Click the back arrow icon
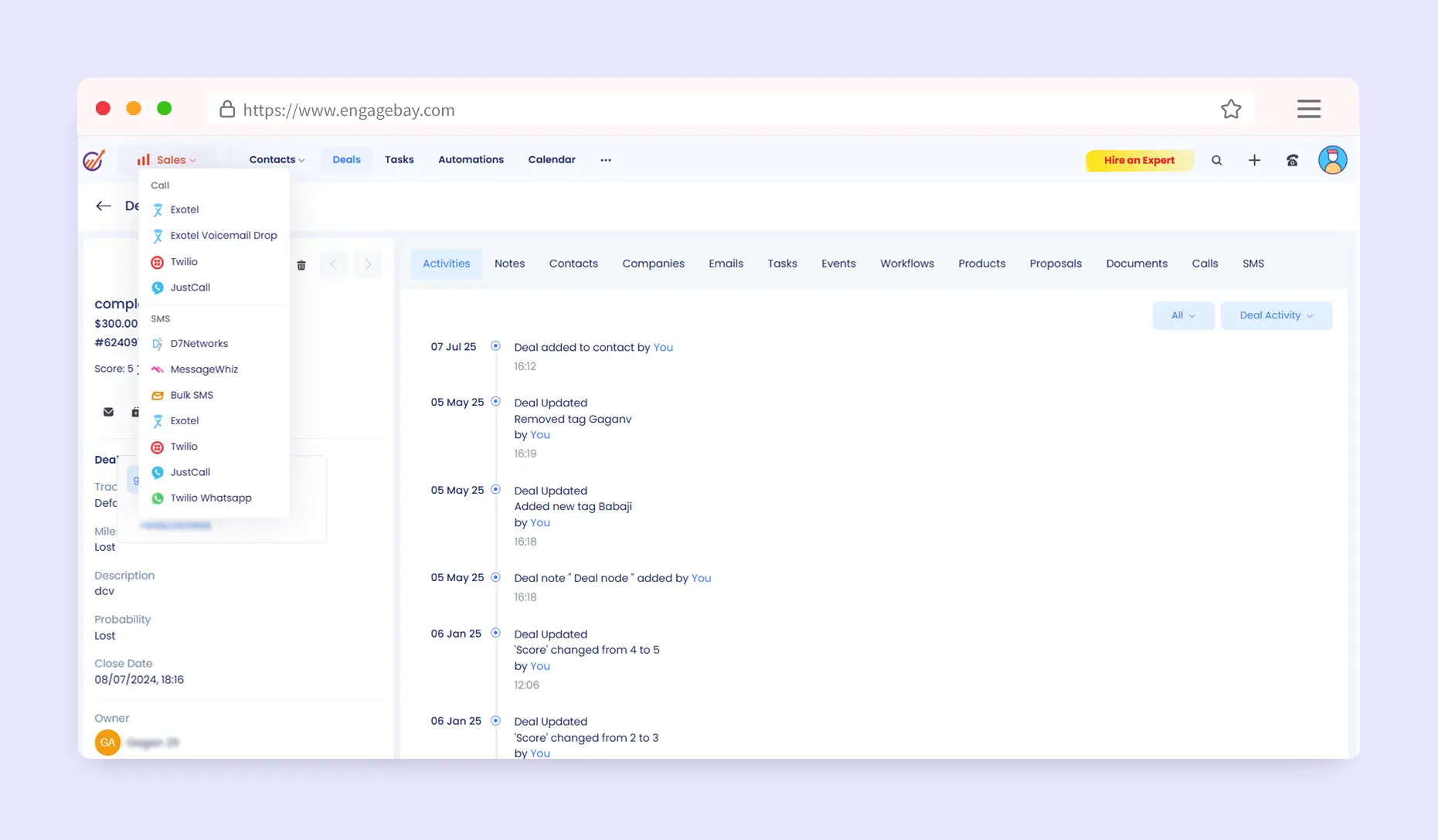 pos(104,206)
